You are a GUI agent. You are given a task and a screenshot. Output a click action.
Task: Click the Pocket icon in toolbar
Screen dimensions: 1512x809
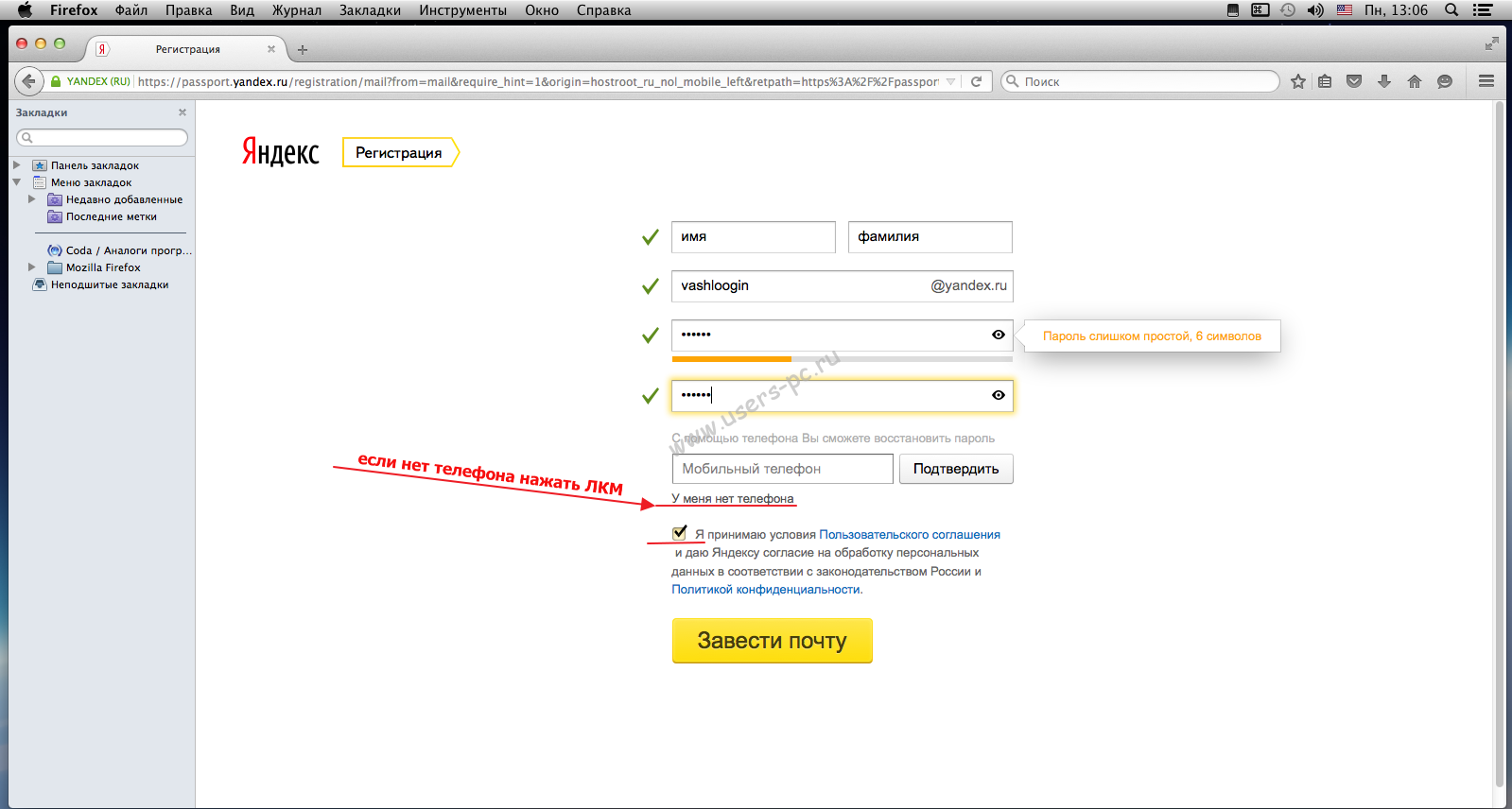coord(1354,81)
